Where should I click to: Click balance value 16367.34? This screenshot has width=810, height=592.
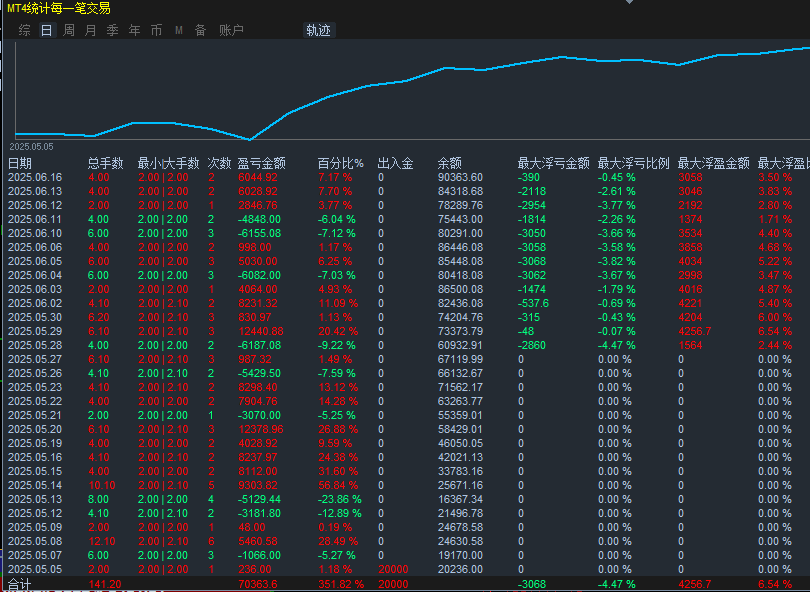tap(460, 500)
